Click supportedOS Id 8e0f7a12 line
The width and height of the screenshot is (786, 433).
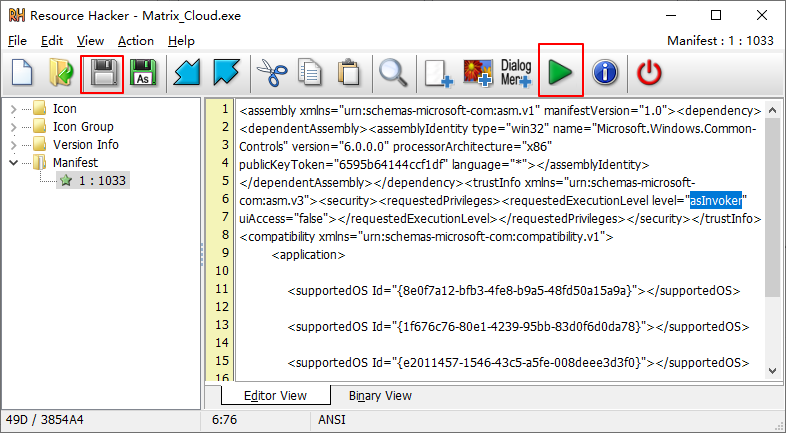[x=514, y=291]
